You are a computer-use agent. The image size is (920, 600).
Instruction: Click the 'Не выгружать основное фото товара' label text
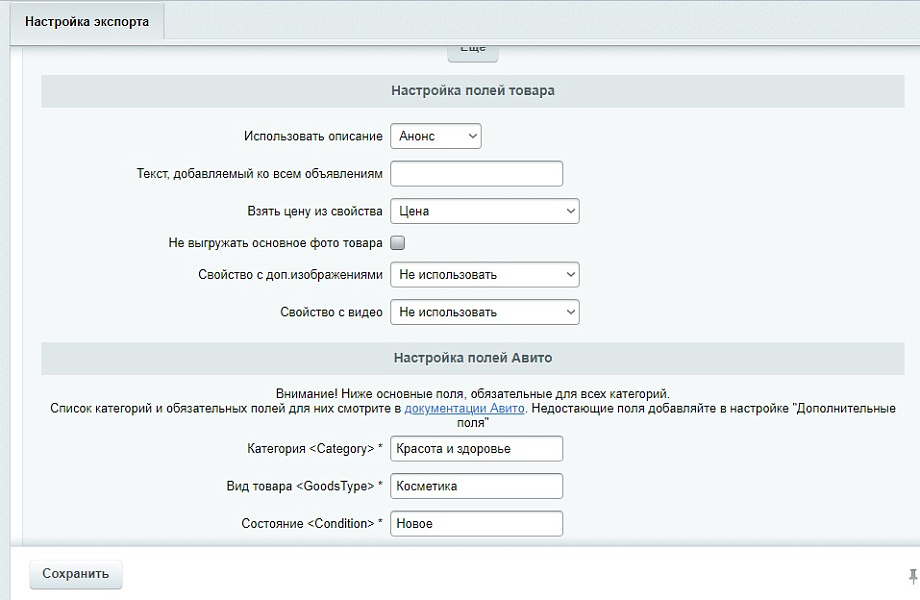click(x=276, y=243)
